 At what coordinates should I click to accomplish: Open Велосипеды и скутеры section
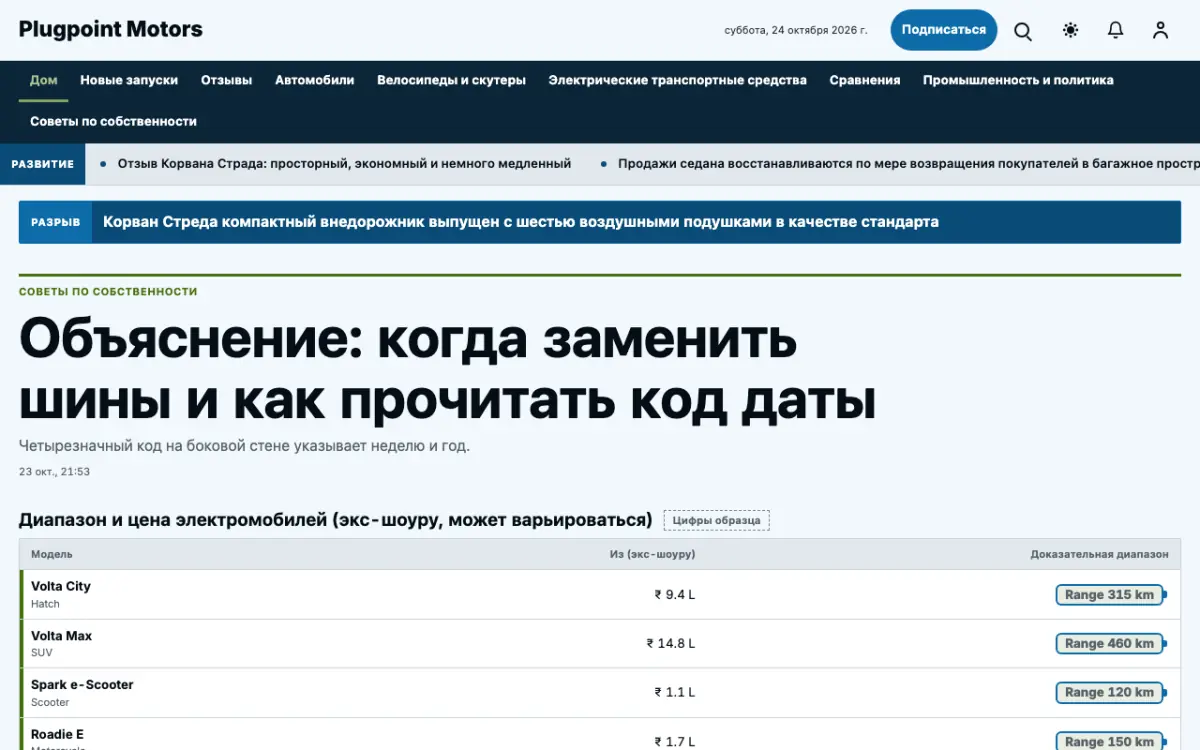click(x=451, y=80)
